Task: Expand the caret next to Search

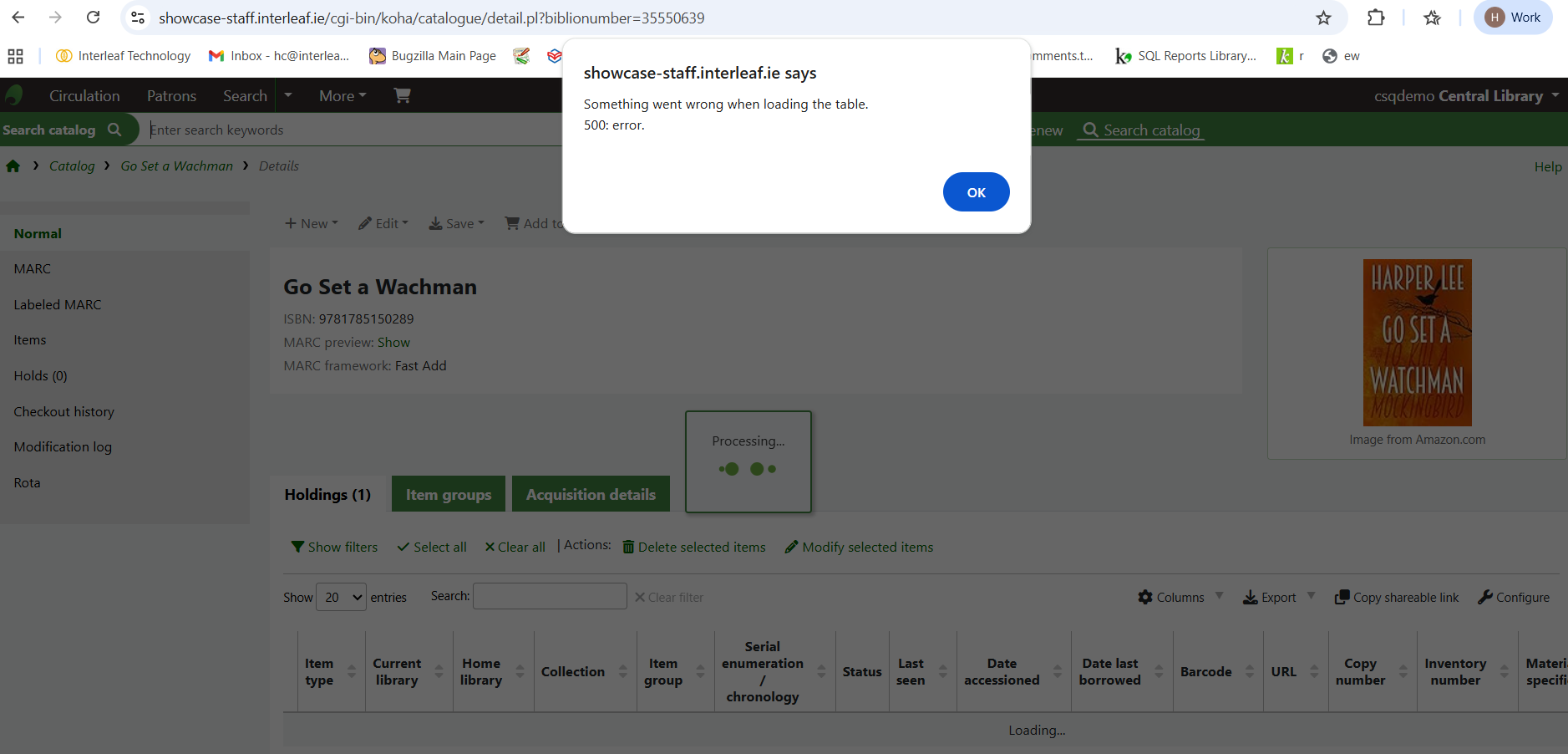Action: coord(288,95)
